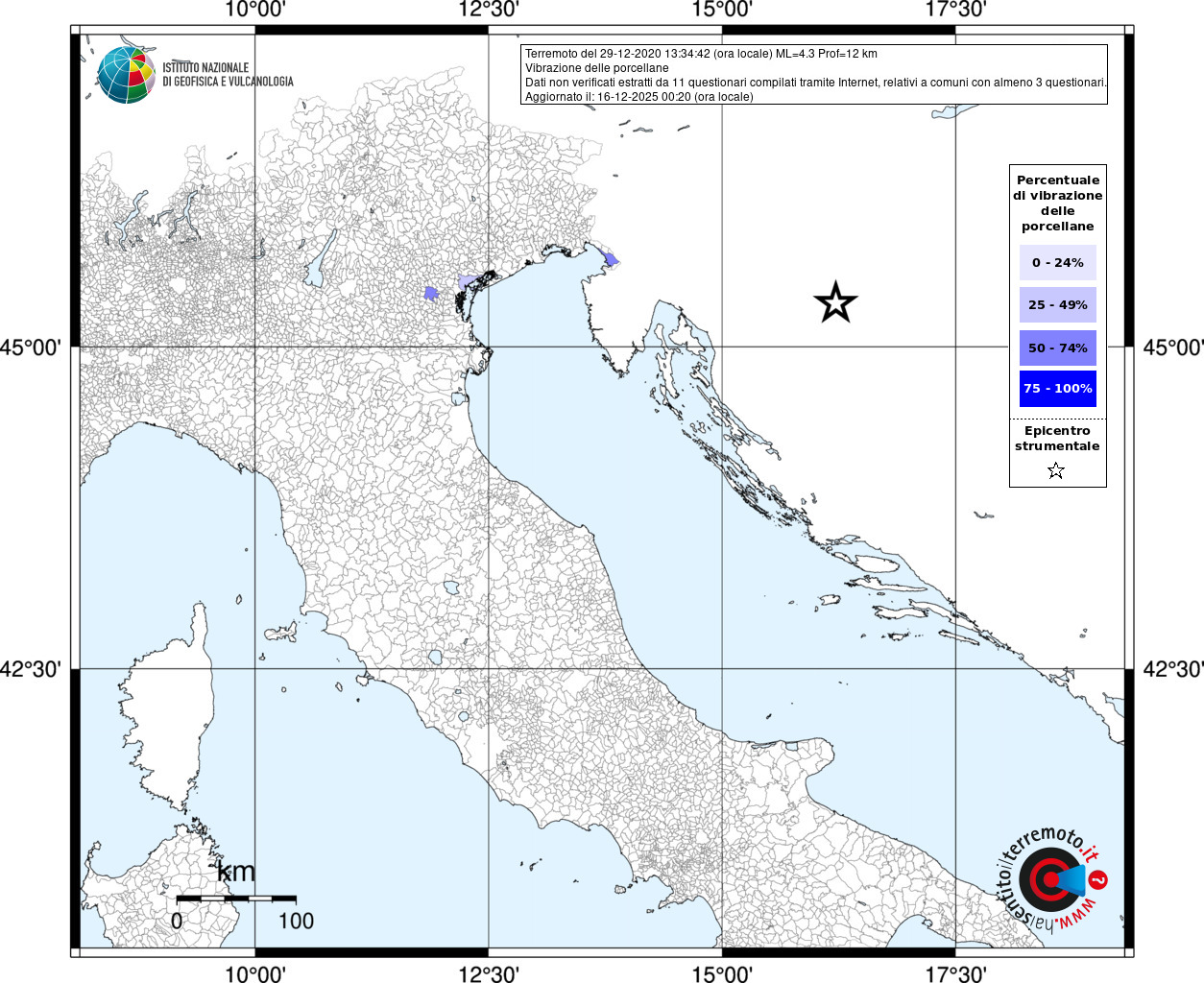Click the 'Aggiornato il: 16-12-2025' line
Image resolution: width=1204 pixels, height=983 pixels.
(x=639, y=97)
